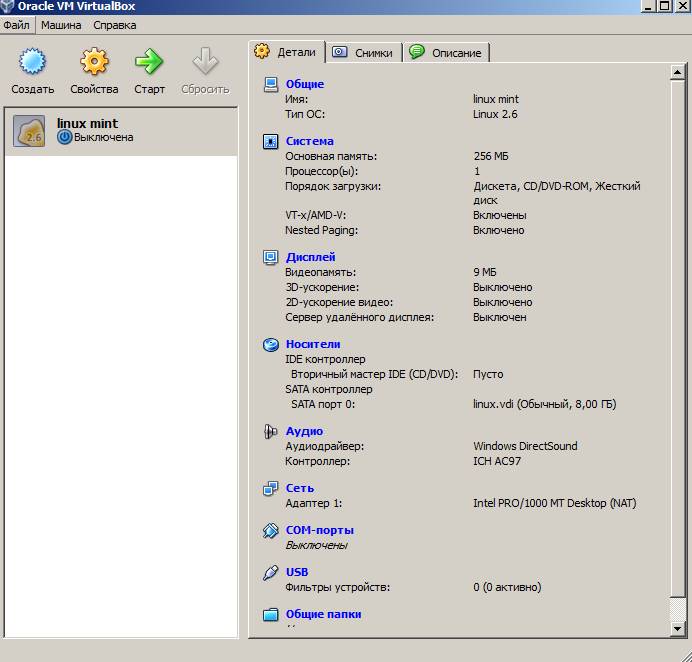Click the Выключена state text of linux mint
This screenshot has height=662, width=692.
click(104, 137)
